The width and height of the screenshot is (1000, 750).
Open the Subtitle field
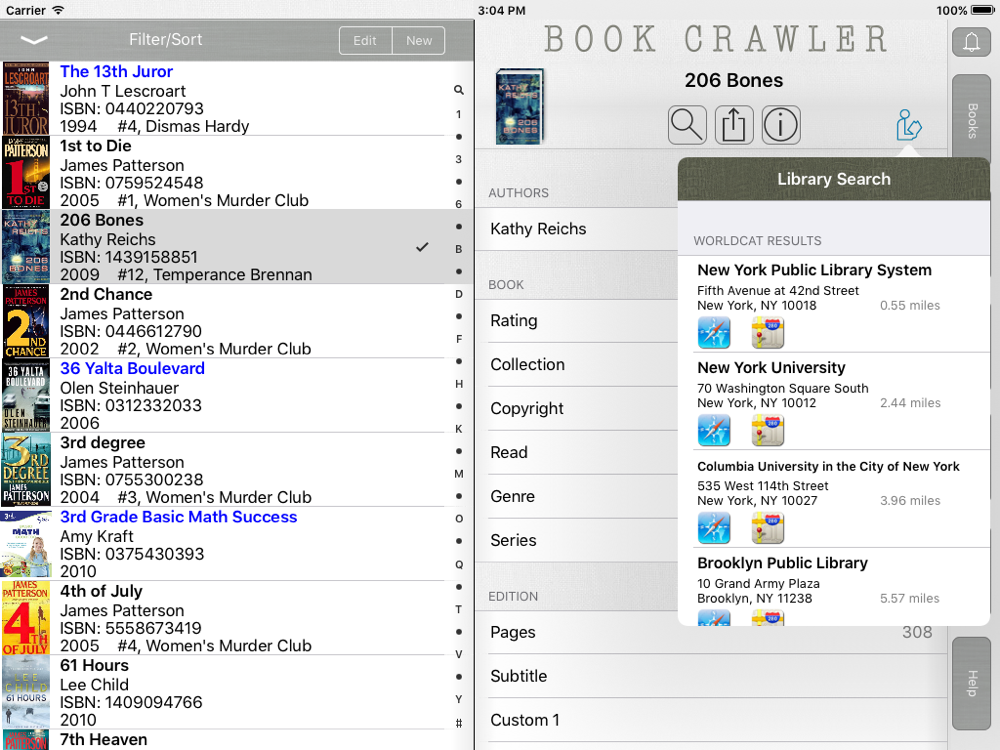tap(711, 677)
